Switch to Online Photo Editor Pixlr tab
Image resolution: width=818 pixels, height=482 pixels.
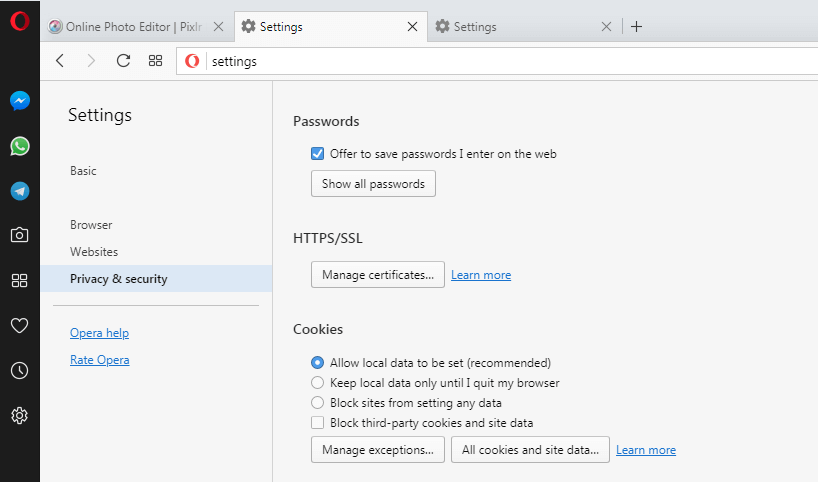130,27
